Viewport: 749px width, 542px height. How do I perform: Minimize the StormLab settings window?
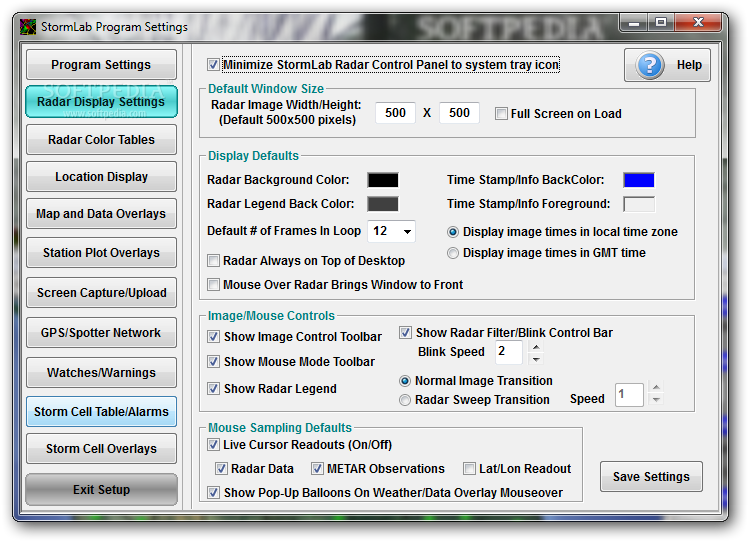(634, 22)
